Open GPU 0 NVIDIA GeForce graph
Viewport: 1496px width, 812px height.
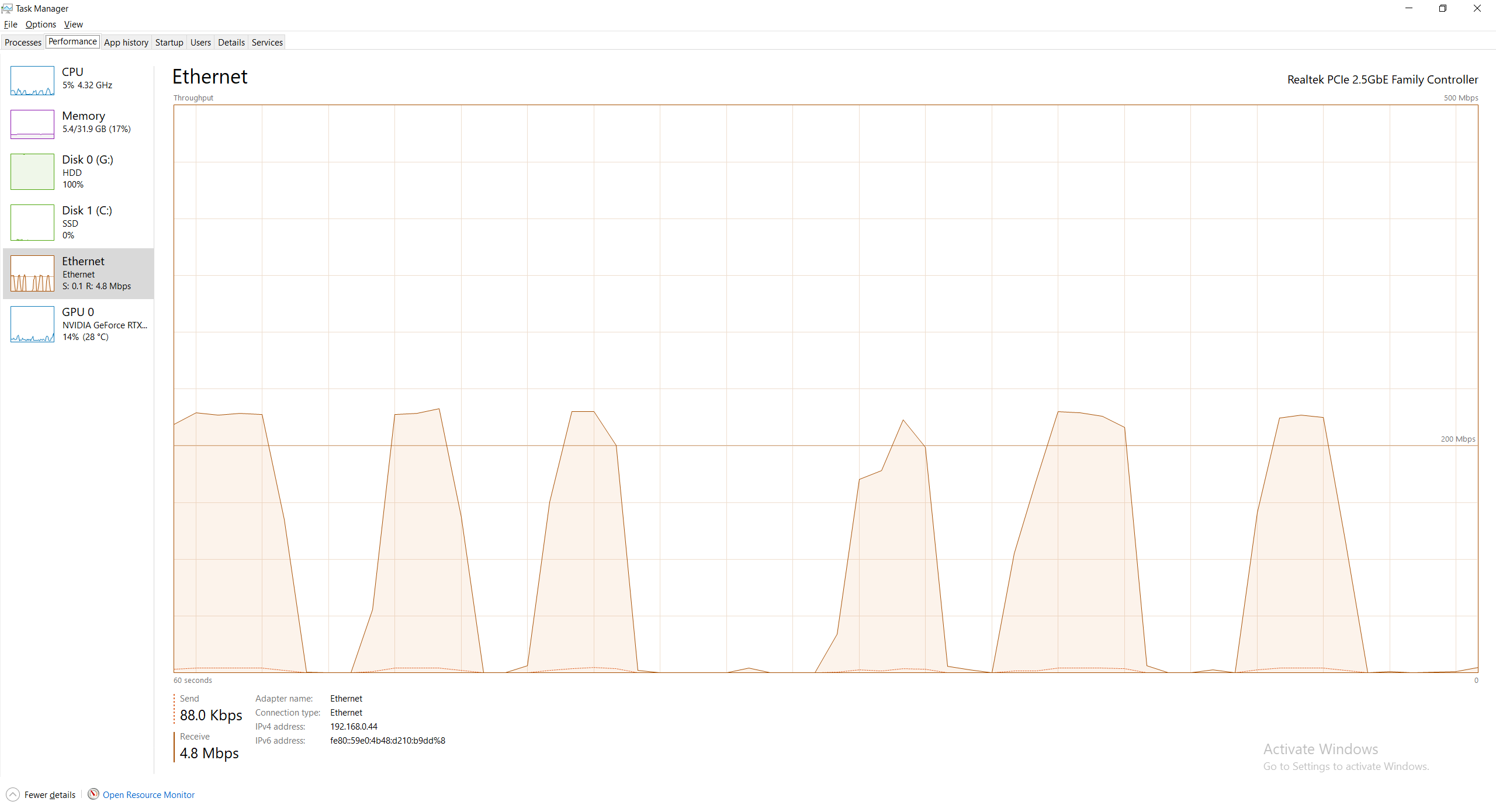coord(32,324)
